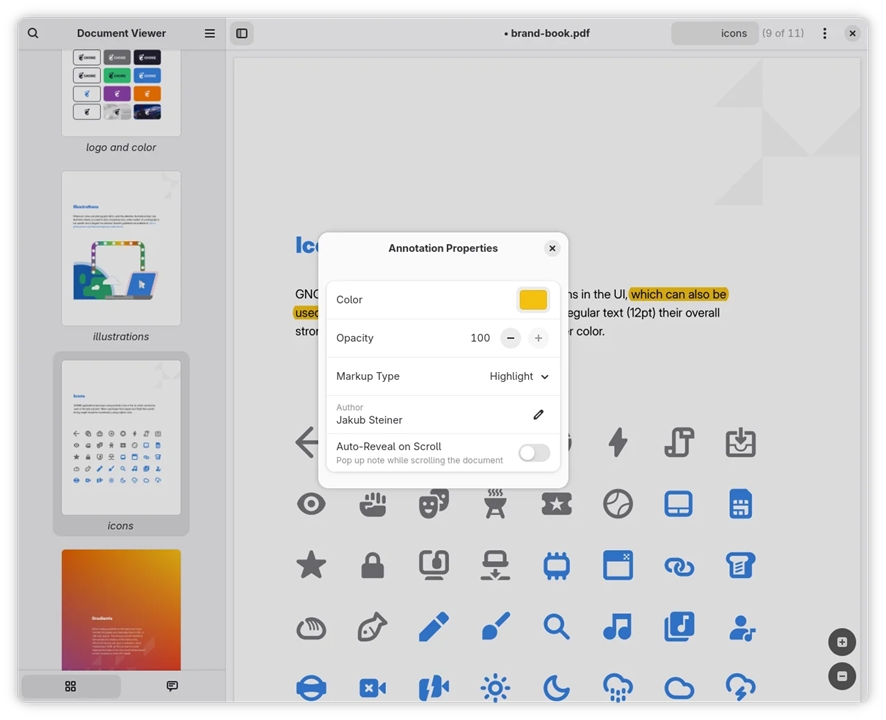
Task: Zoom out of the document with the minus button
Action: [x=841, y=676]
